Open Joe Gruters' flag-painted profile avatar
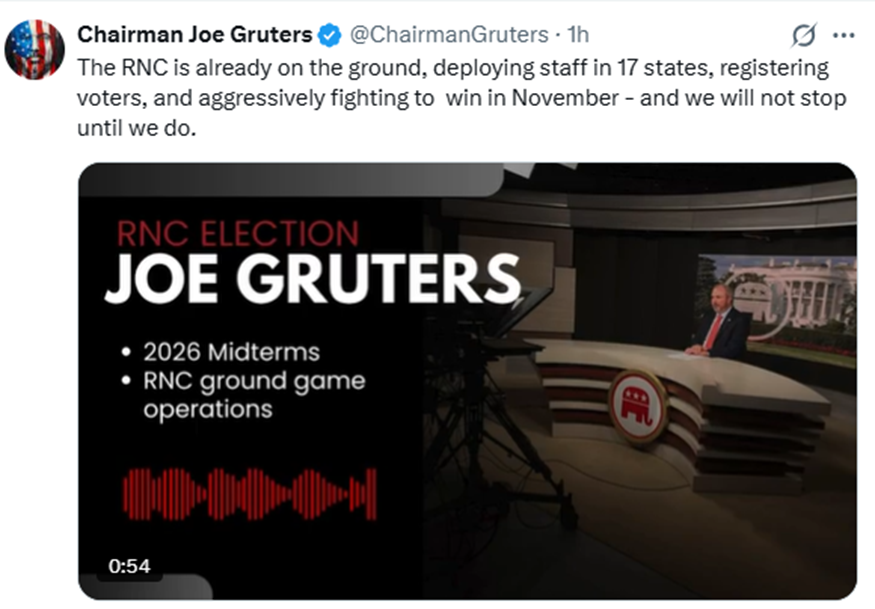This screenshot has height=609, width=875. click(35, 49)
